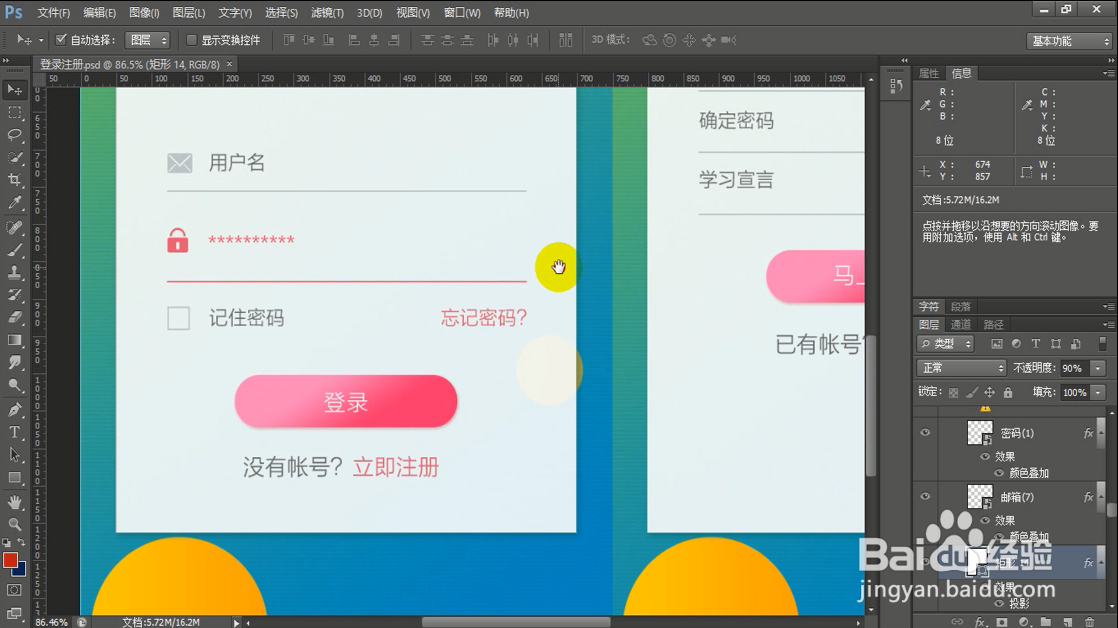
Task: Select the Zoom tool
Action: 14,525
